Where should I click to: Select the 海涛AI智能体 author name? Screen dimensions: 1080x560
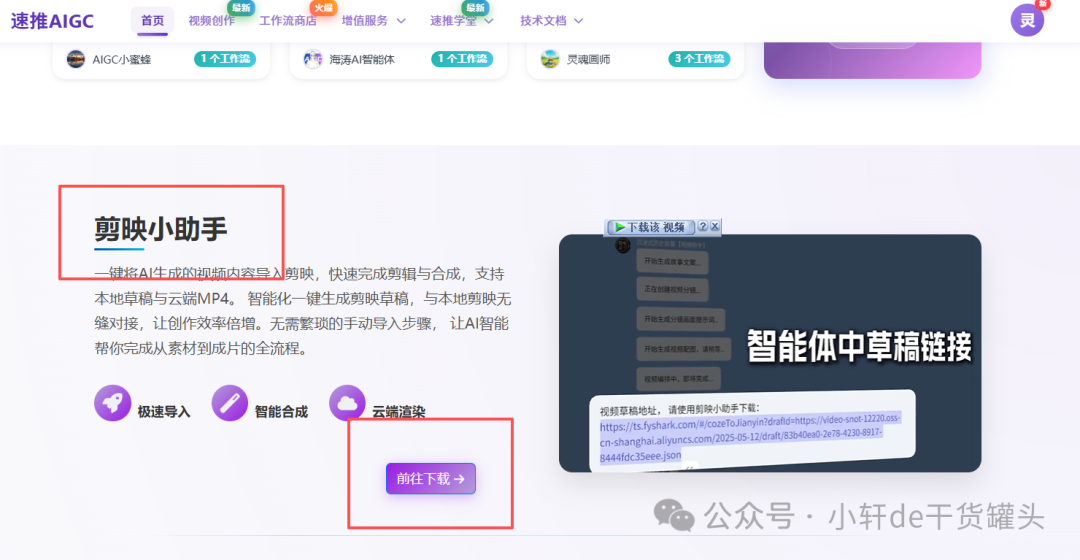click(362, 59)
